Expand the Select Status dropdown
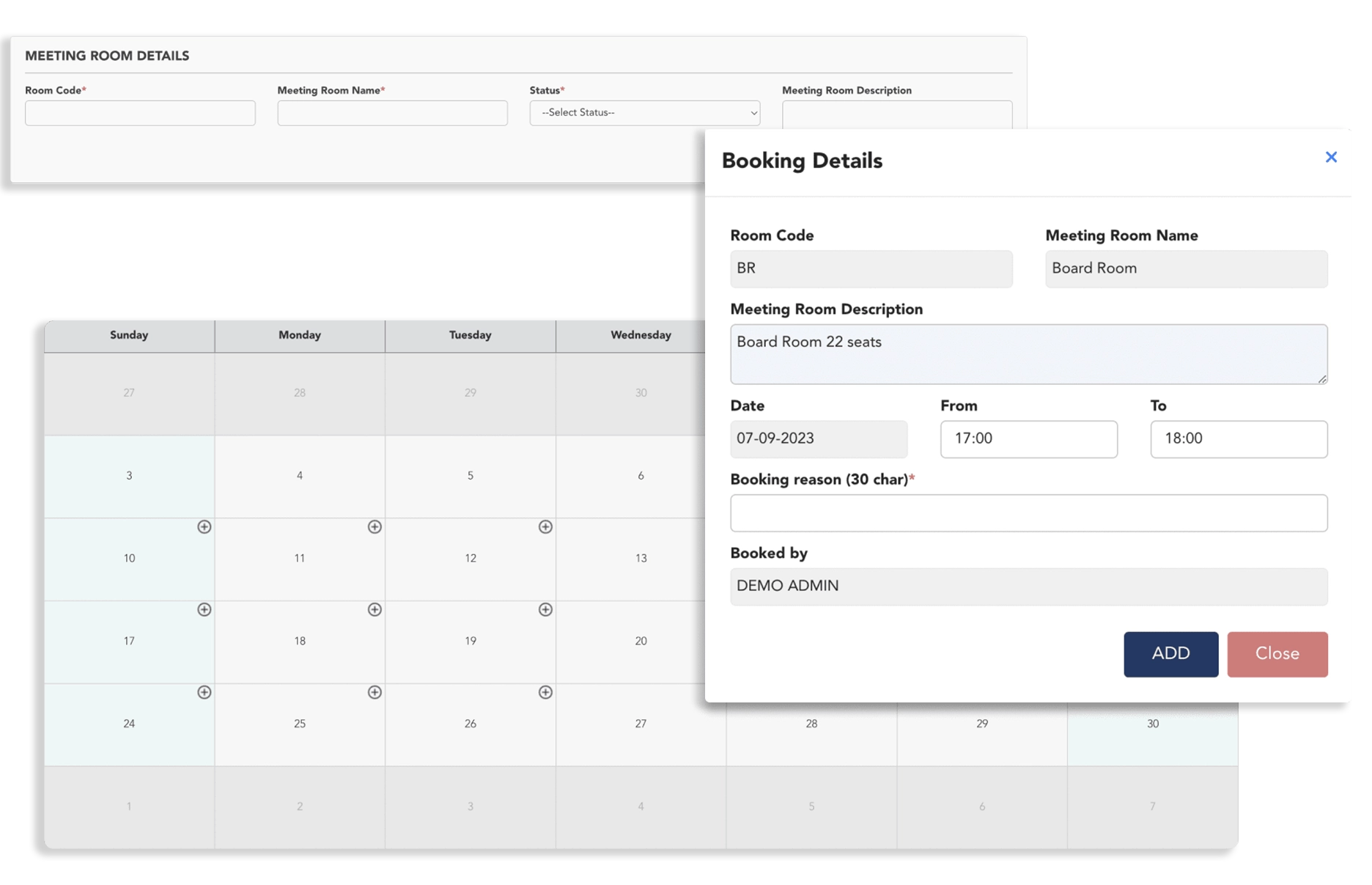 (644, 113)
